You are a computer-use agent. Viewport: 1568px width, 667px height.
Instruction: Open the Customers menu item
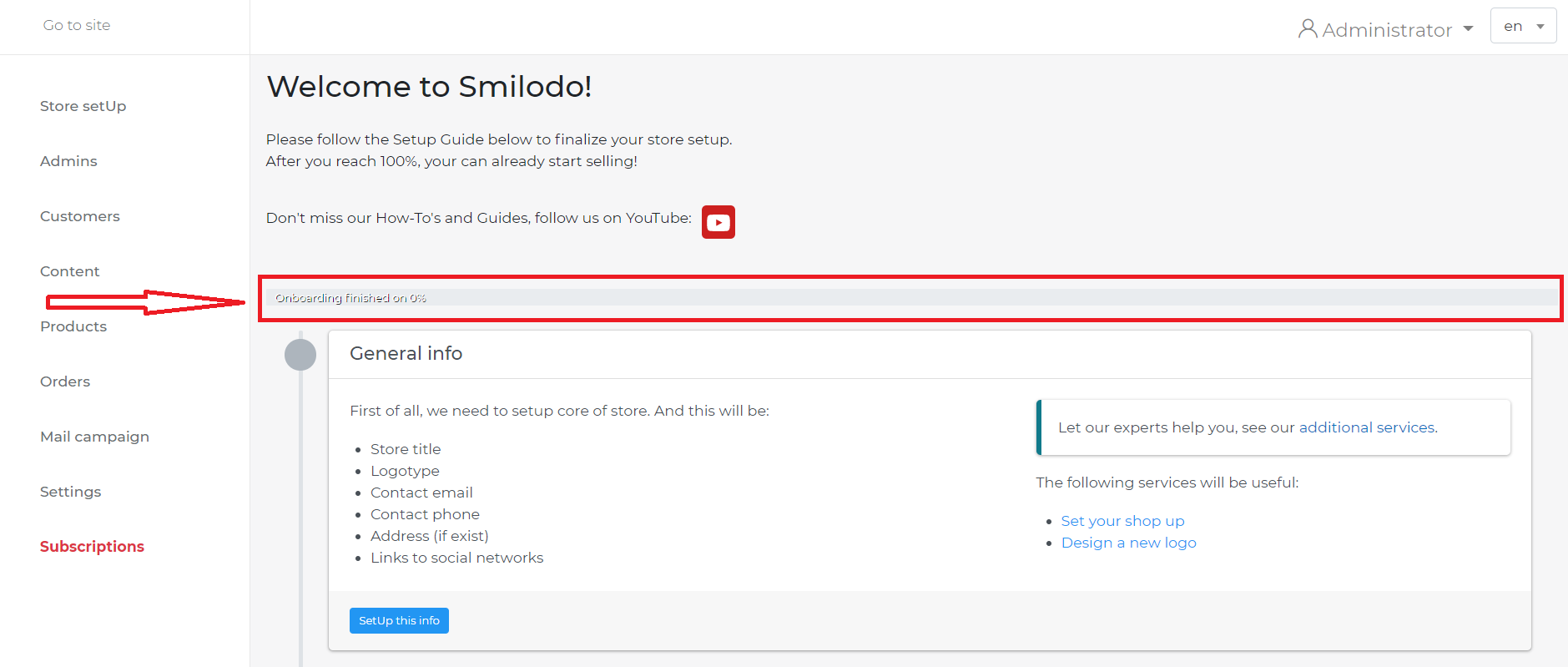[x=80, y=216]
